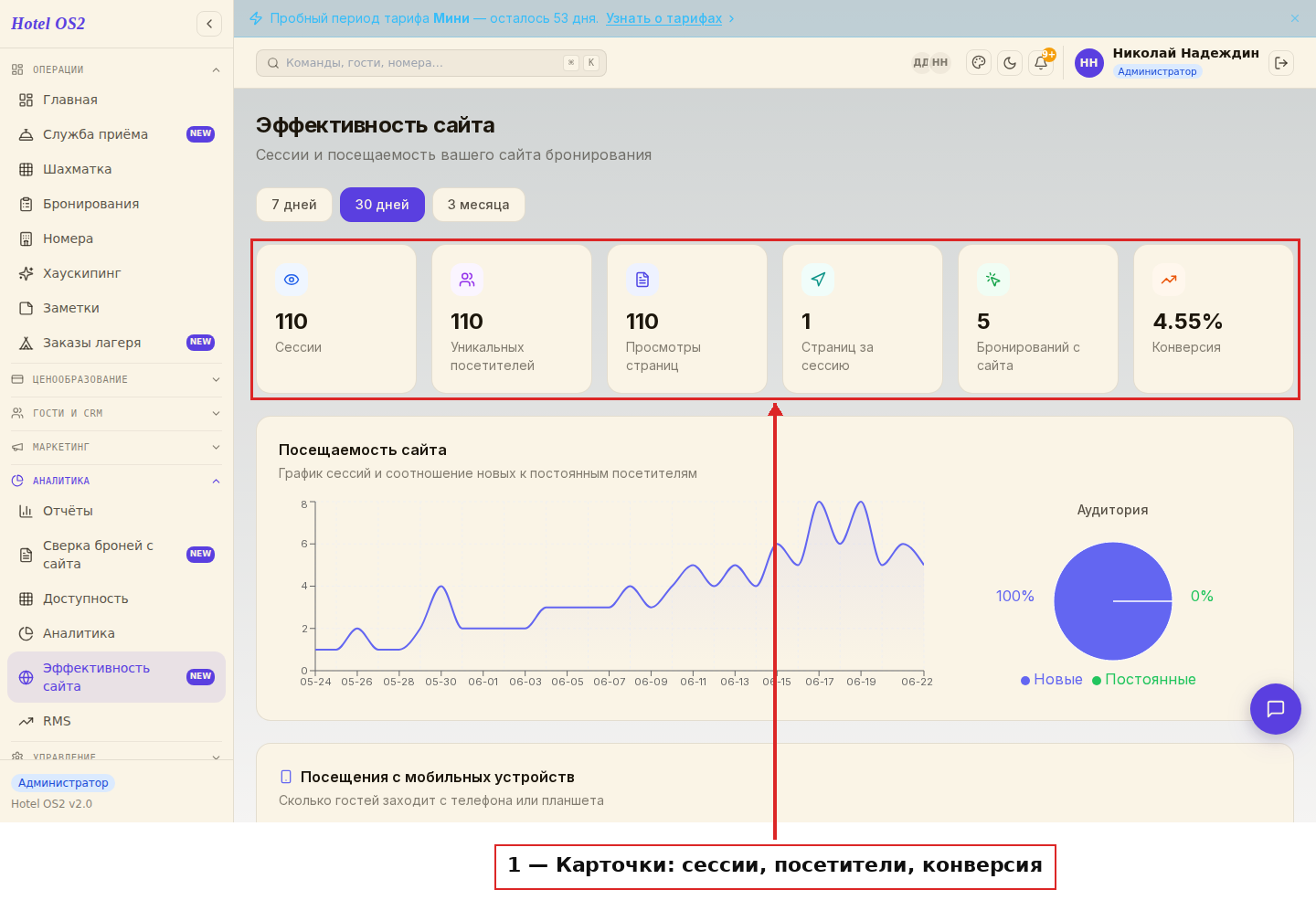Click the logout icon

[1281, 63]
